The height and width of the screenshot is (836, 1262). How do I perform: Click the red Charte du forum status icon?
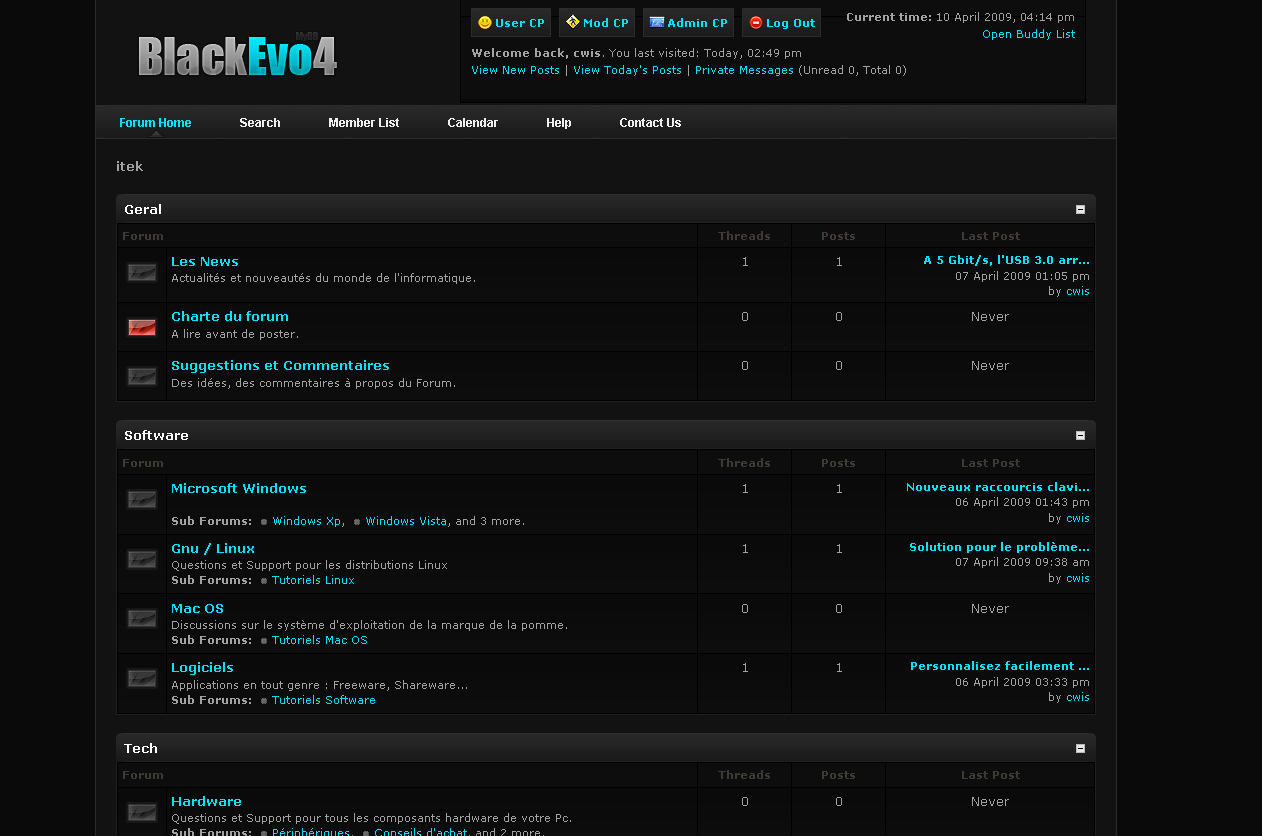(142, 327)
